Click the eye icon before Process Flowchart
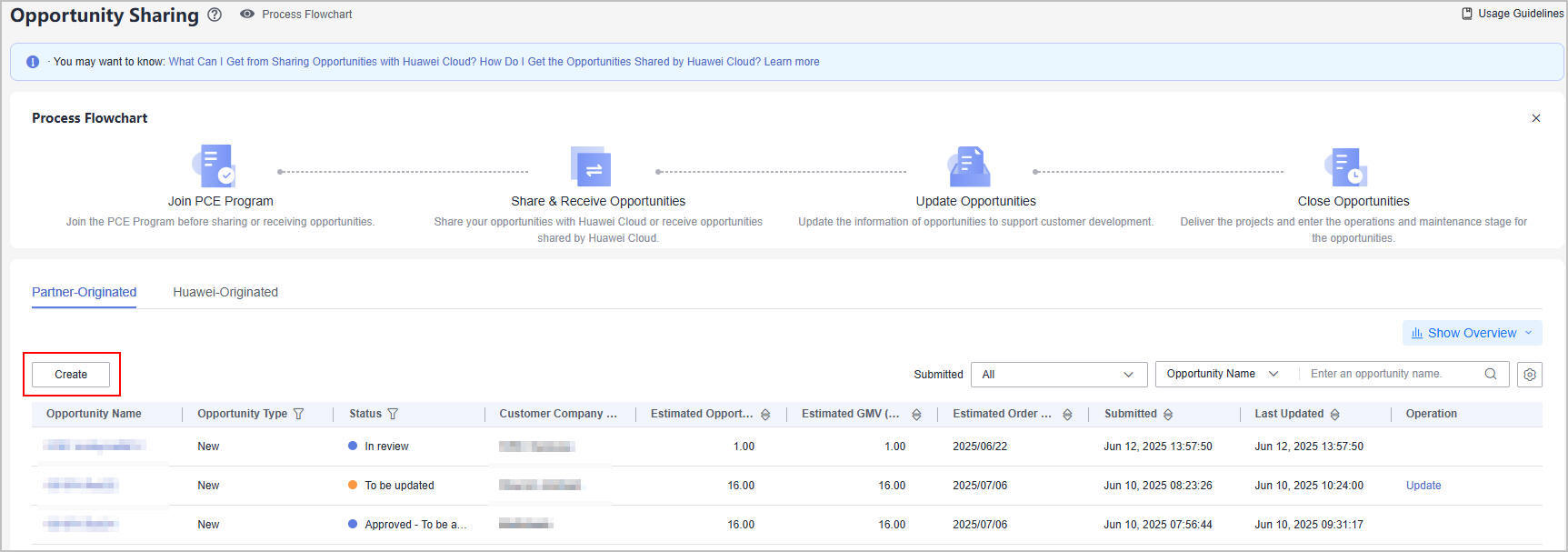The image size is (1568, 552). [x=246, y=15]
